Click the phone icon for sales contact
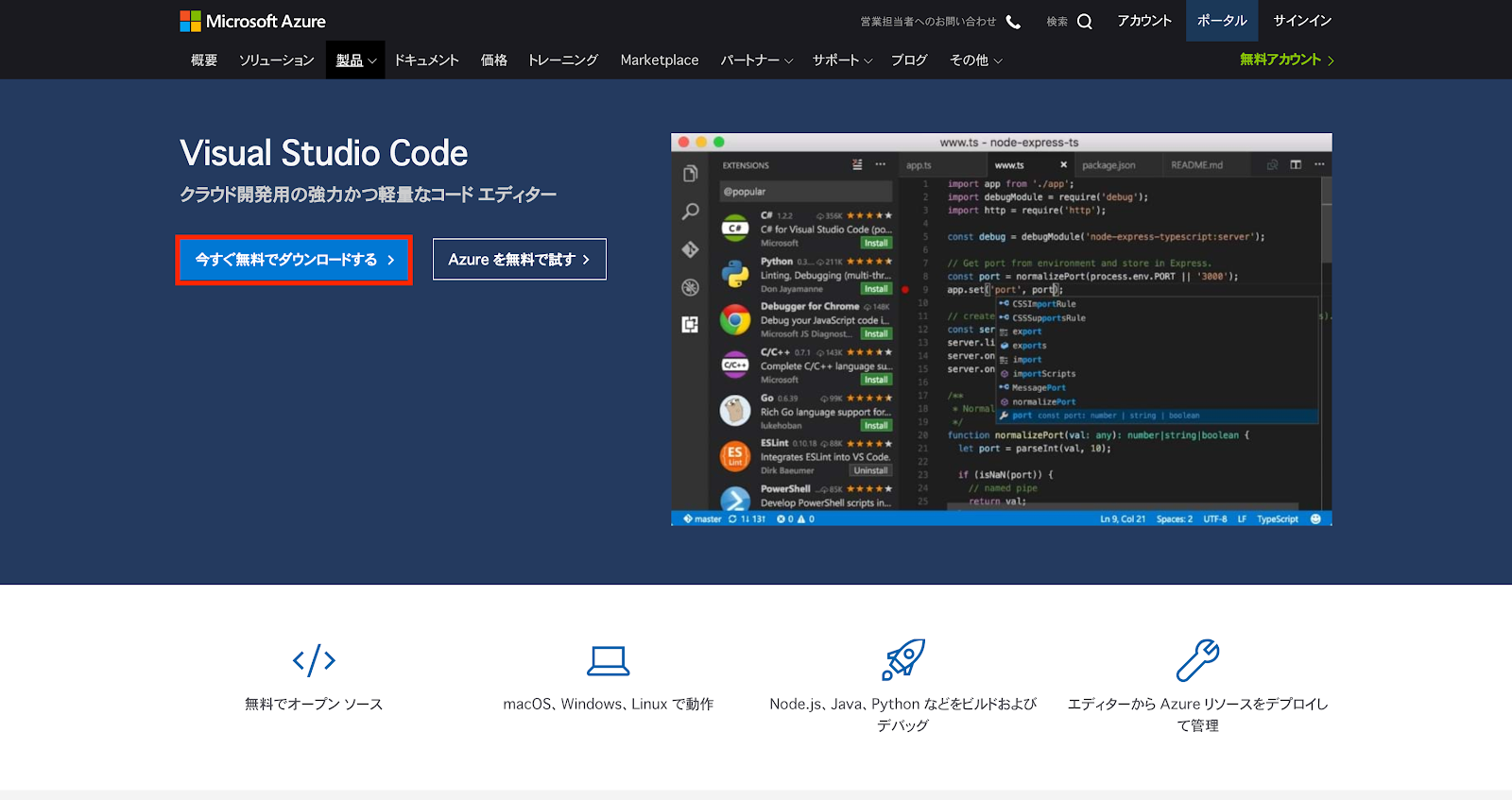Viewport: 1512px width, 800px height. [x=1014, y=22]
